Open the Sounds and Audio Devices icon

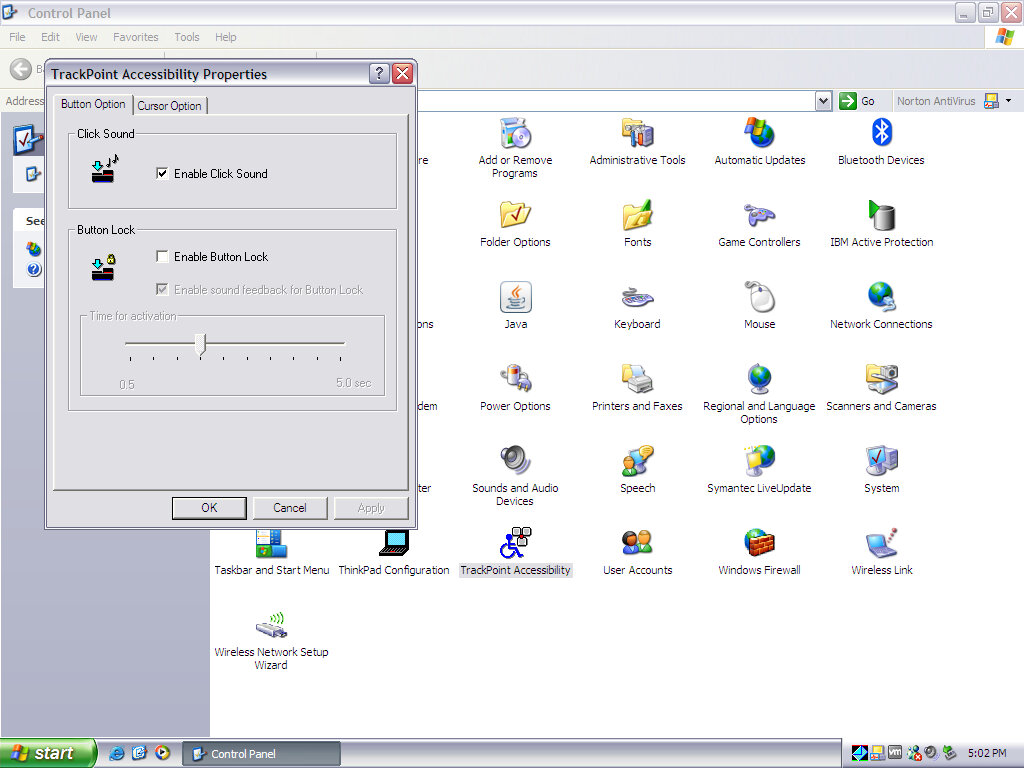click(515, 462)
